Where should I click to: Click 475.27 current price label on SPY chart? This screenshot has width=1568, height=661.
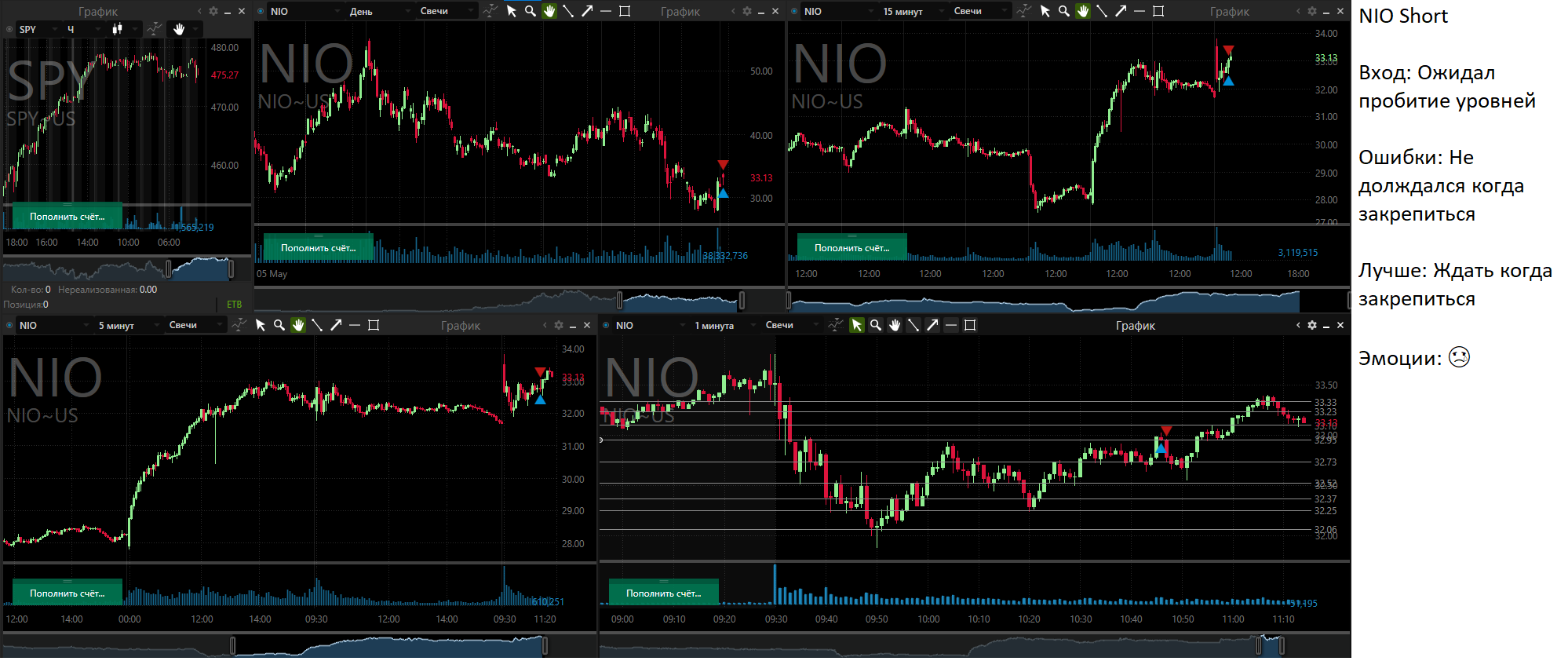point(224,75)
